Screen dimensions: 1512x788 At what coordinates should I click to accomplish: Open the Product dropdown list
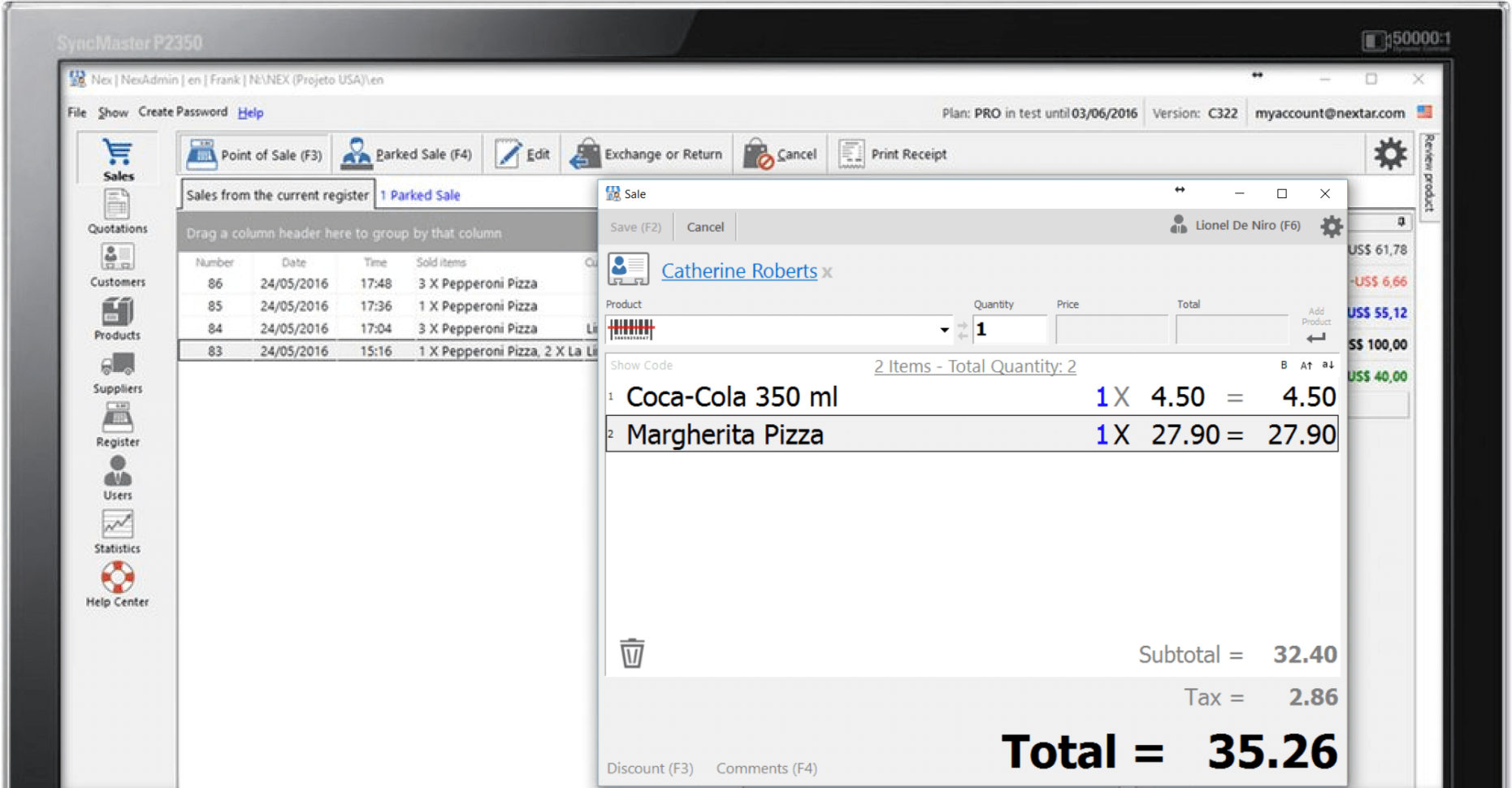943,329
